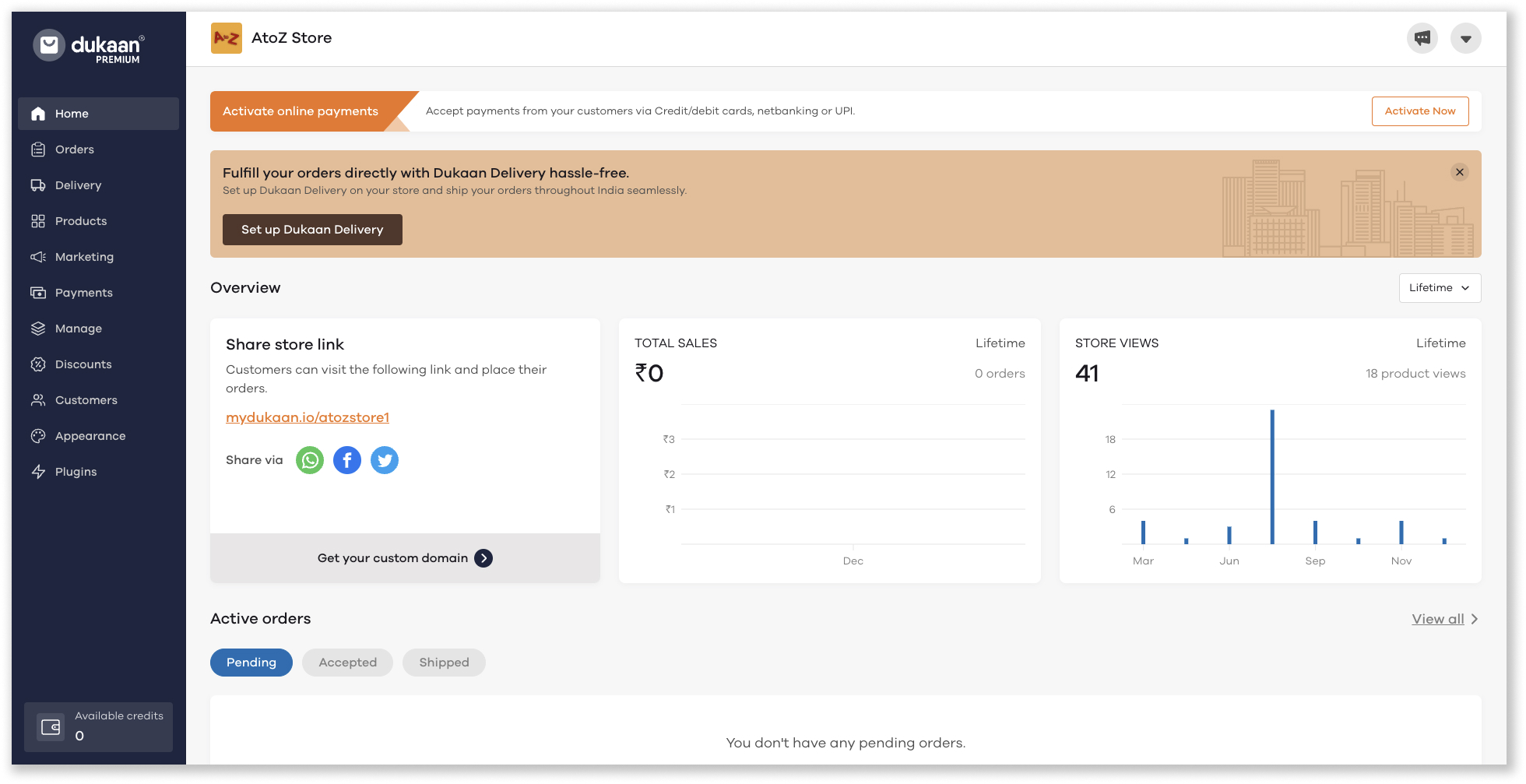Click the Mar bar in Store Views chart

pos(1143,533)
